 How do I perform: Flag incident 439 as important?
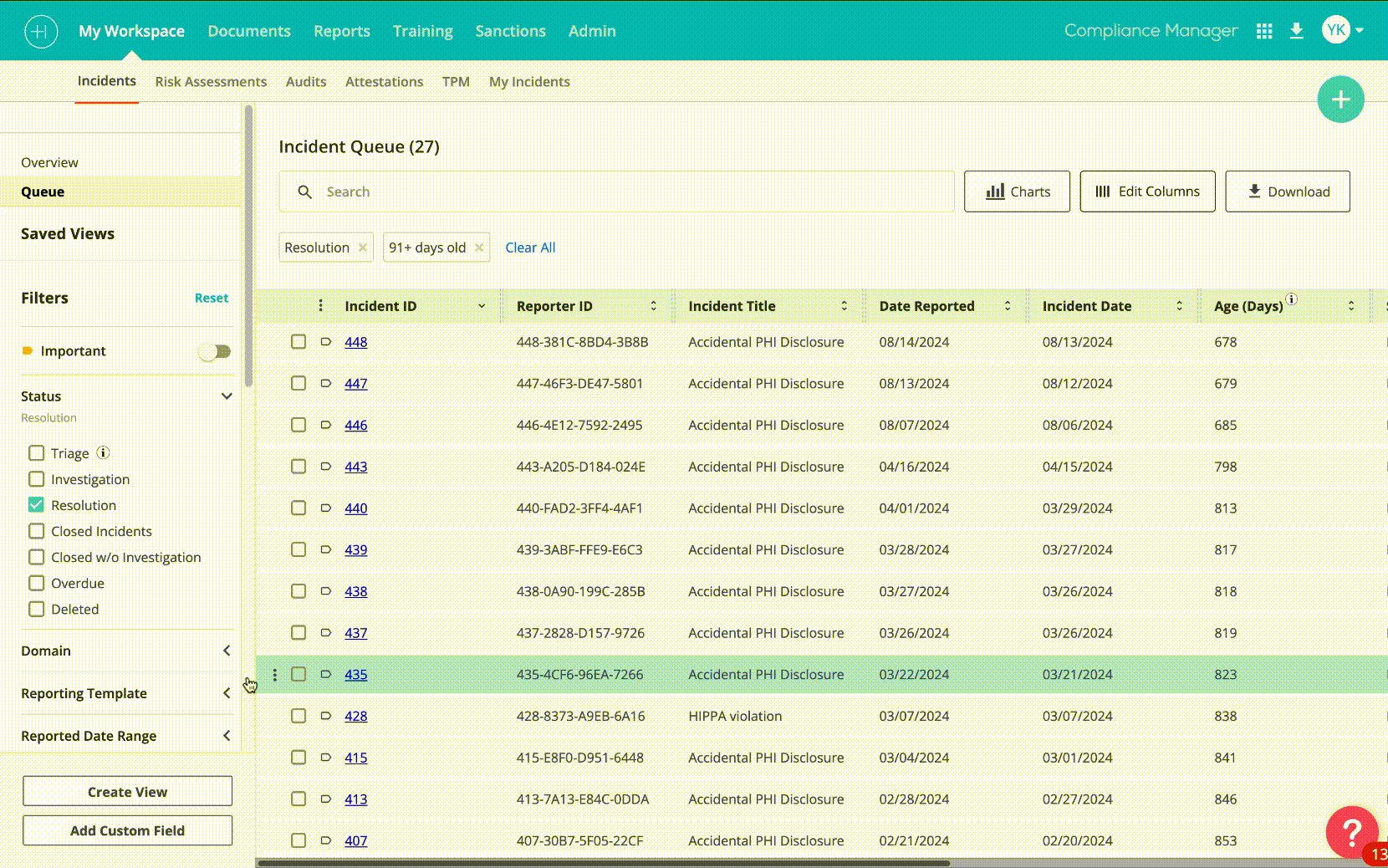pyautogui.click(x=326, y=549)
